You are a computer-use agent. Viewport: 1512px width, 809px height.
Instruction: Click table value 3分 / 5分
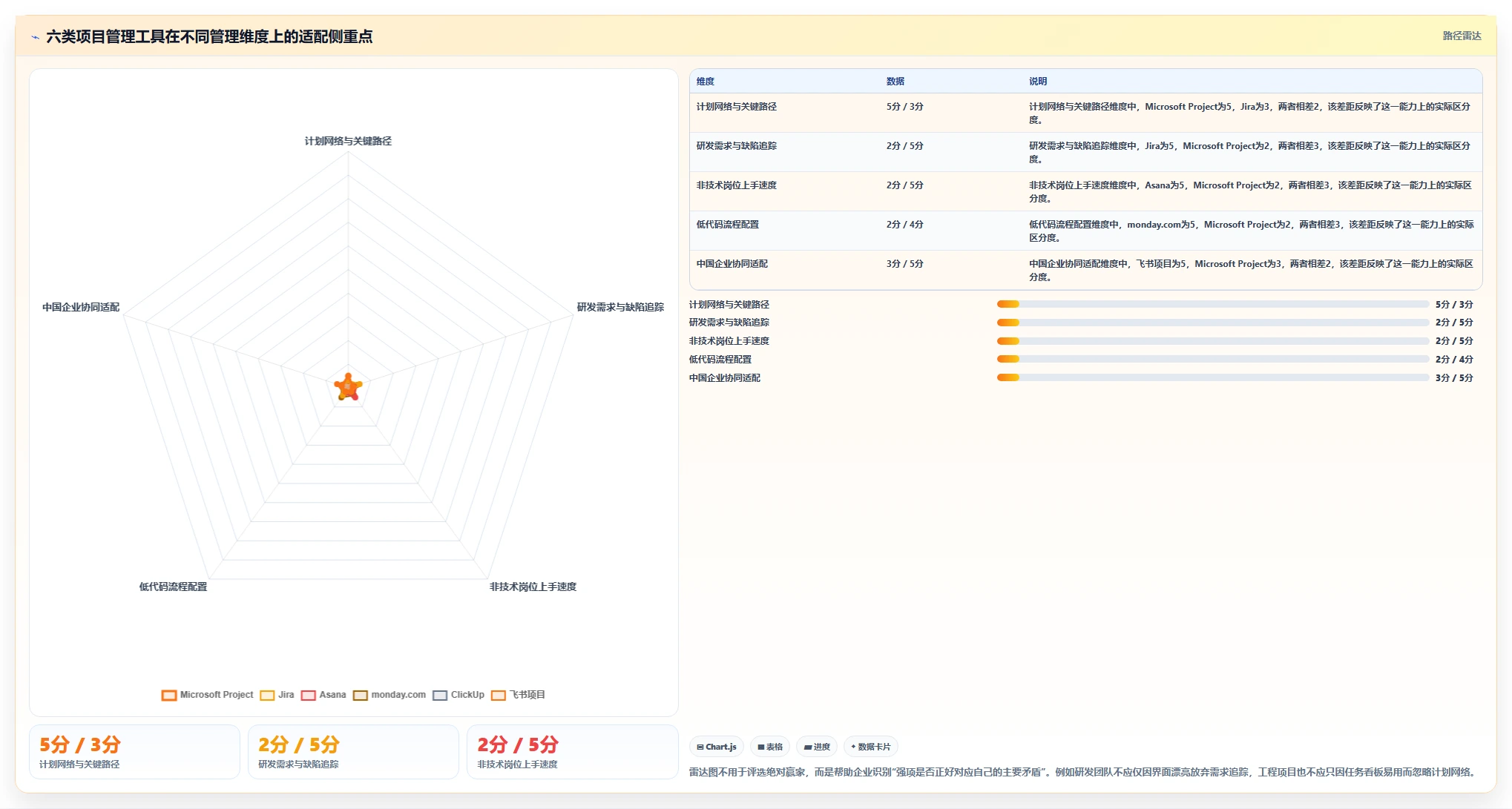tap(905, 264)
